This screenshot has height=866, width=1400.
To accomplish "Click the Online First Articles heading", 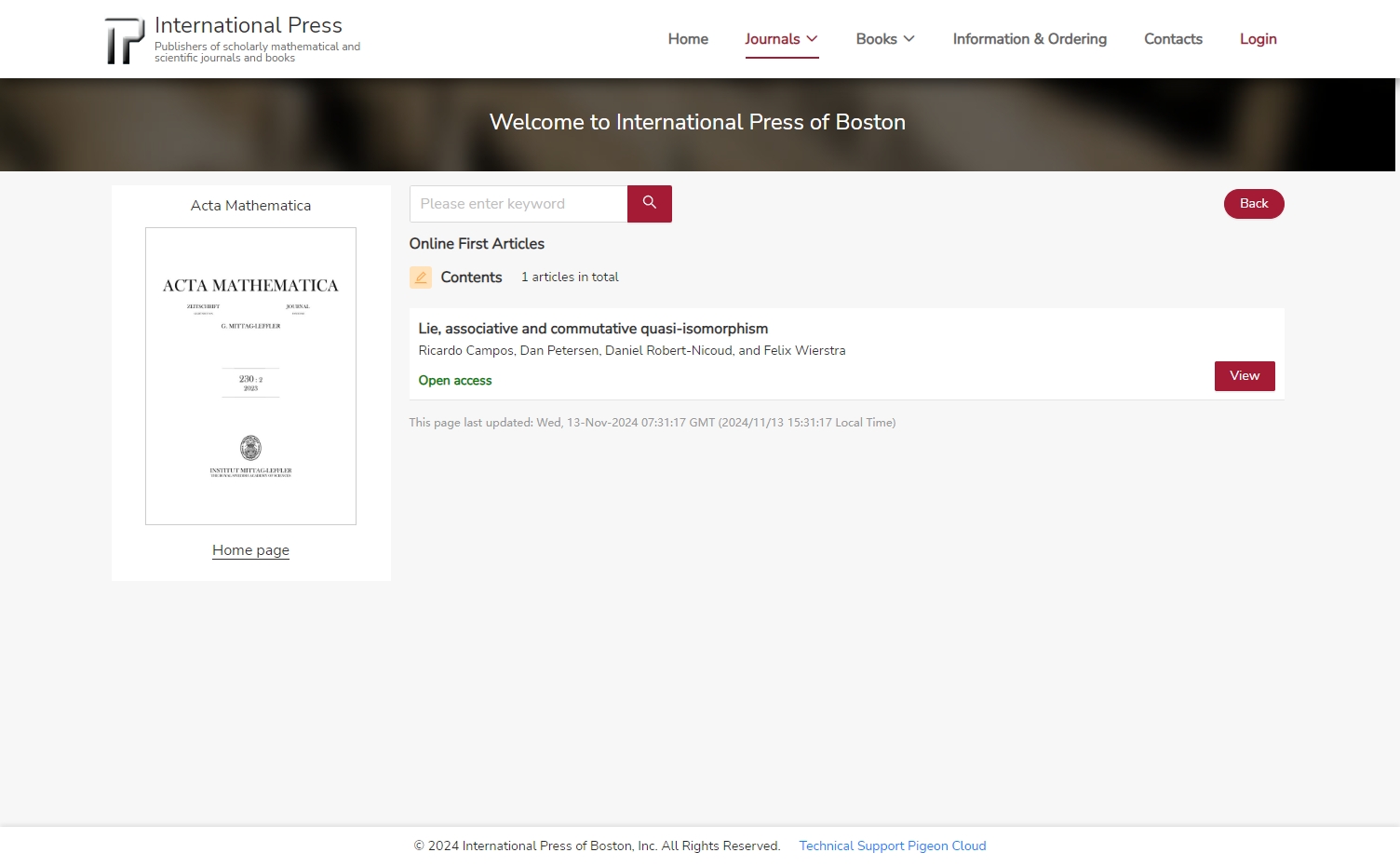I will pos(477,244).
